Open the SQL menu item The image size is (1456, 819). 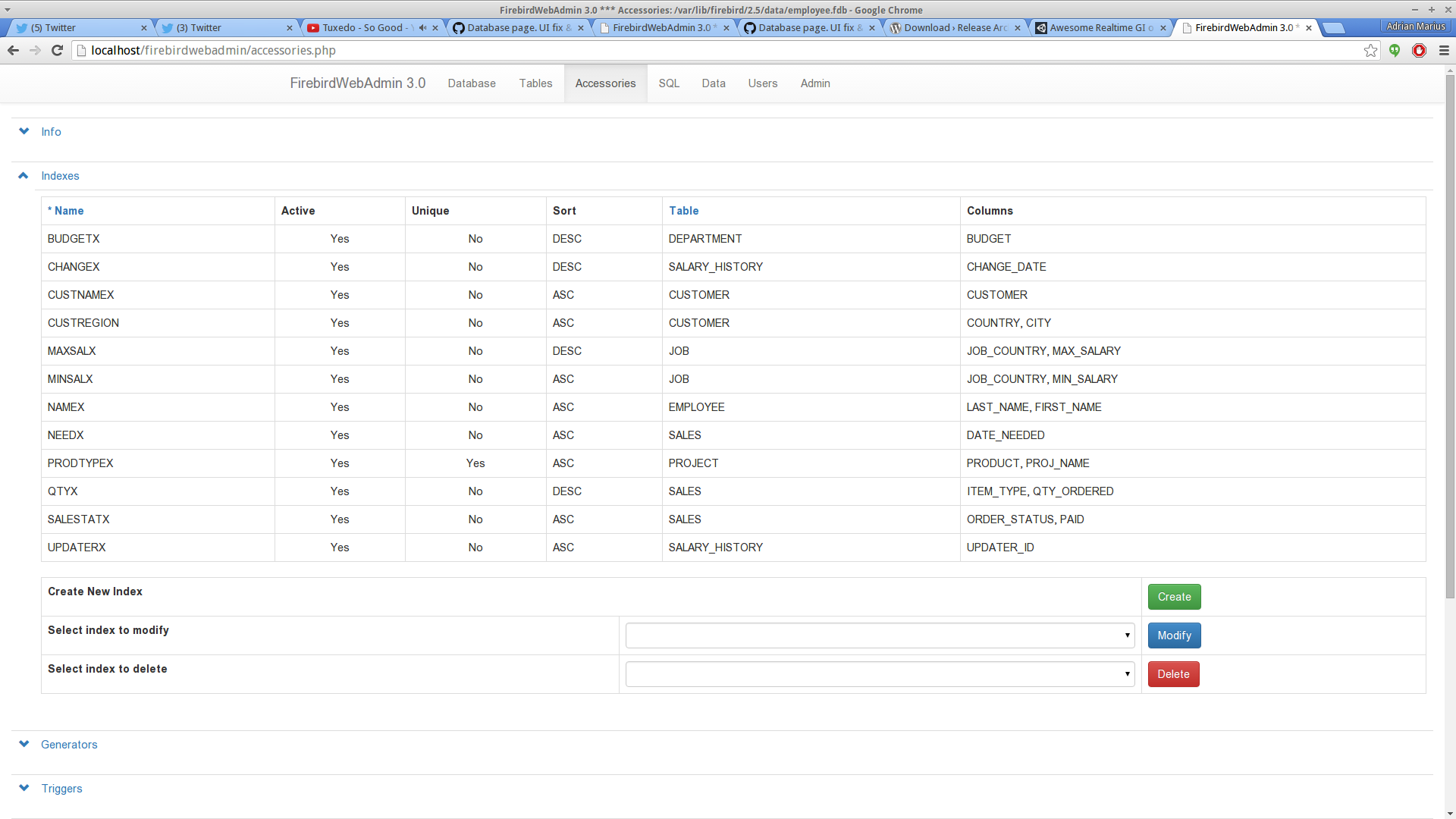668,83
